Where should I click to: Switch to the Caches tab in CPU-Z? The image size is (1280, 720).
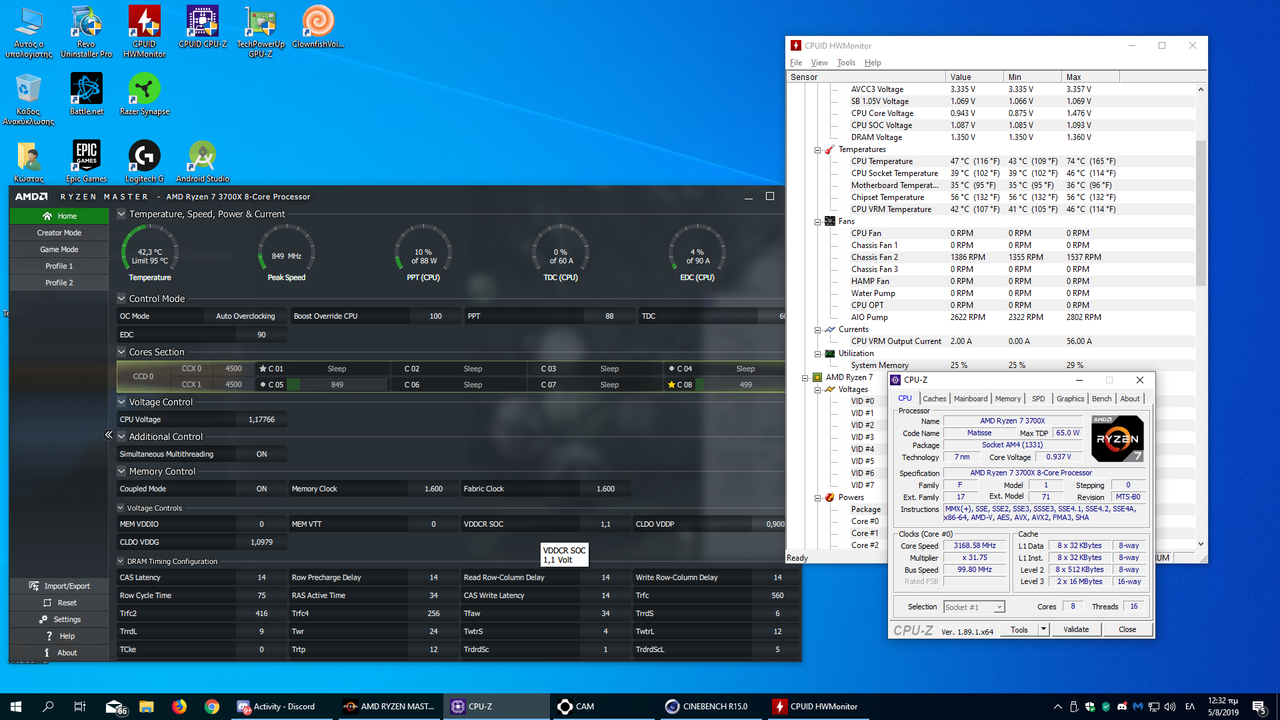pos(934,398)
